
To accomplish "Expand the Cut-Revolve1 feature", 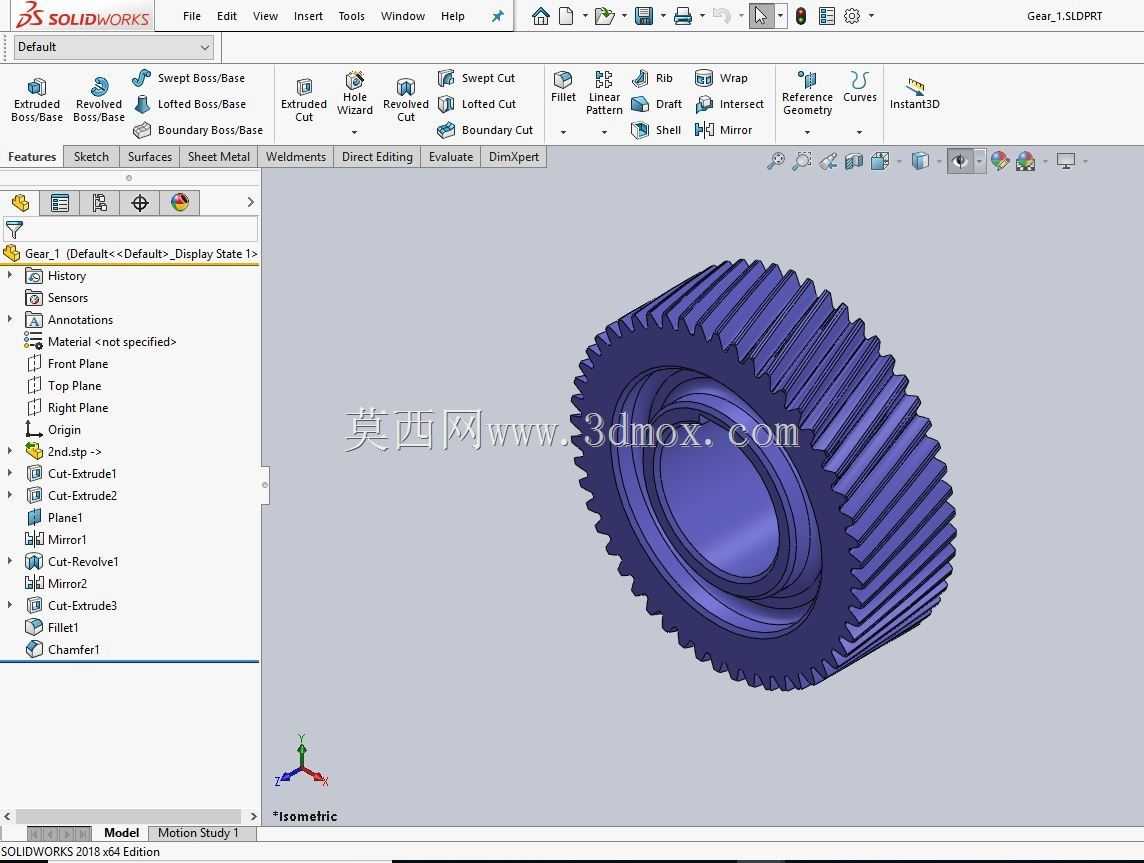I will pos(9,562).
